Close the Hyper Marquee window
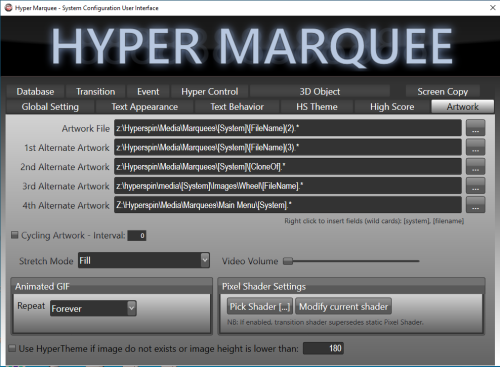The width and height of the screenshot is (500, 367). [x=492, y=7]
